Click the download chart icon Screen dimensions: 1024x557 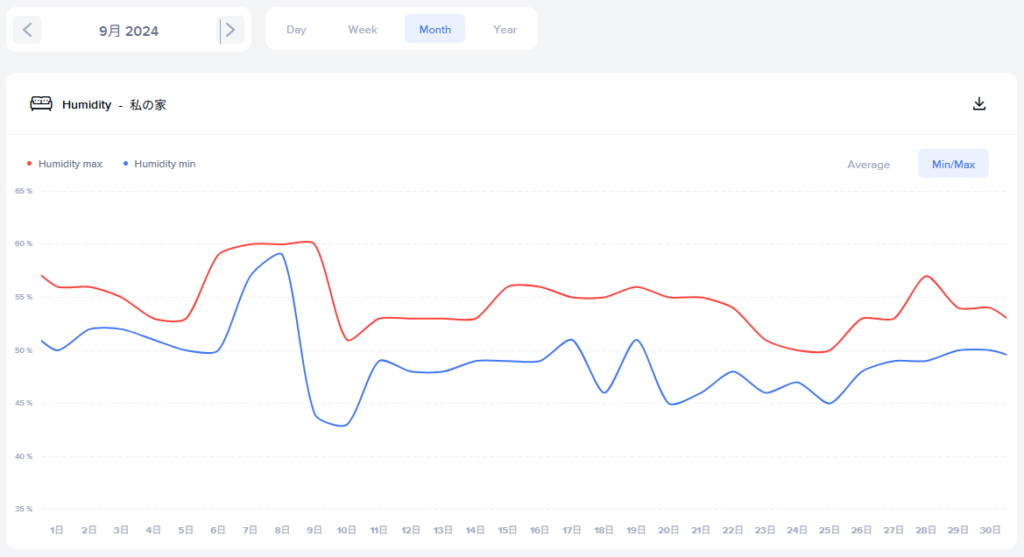click(x=979, y=104)
